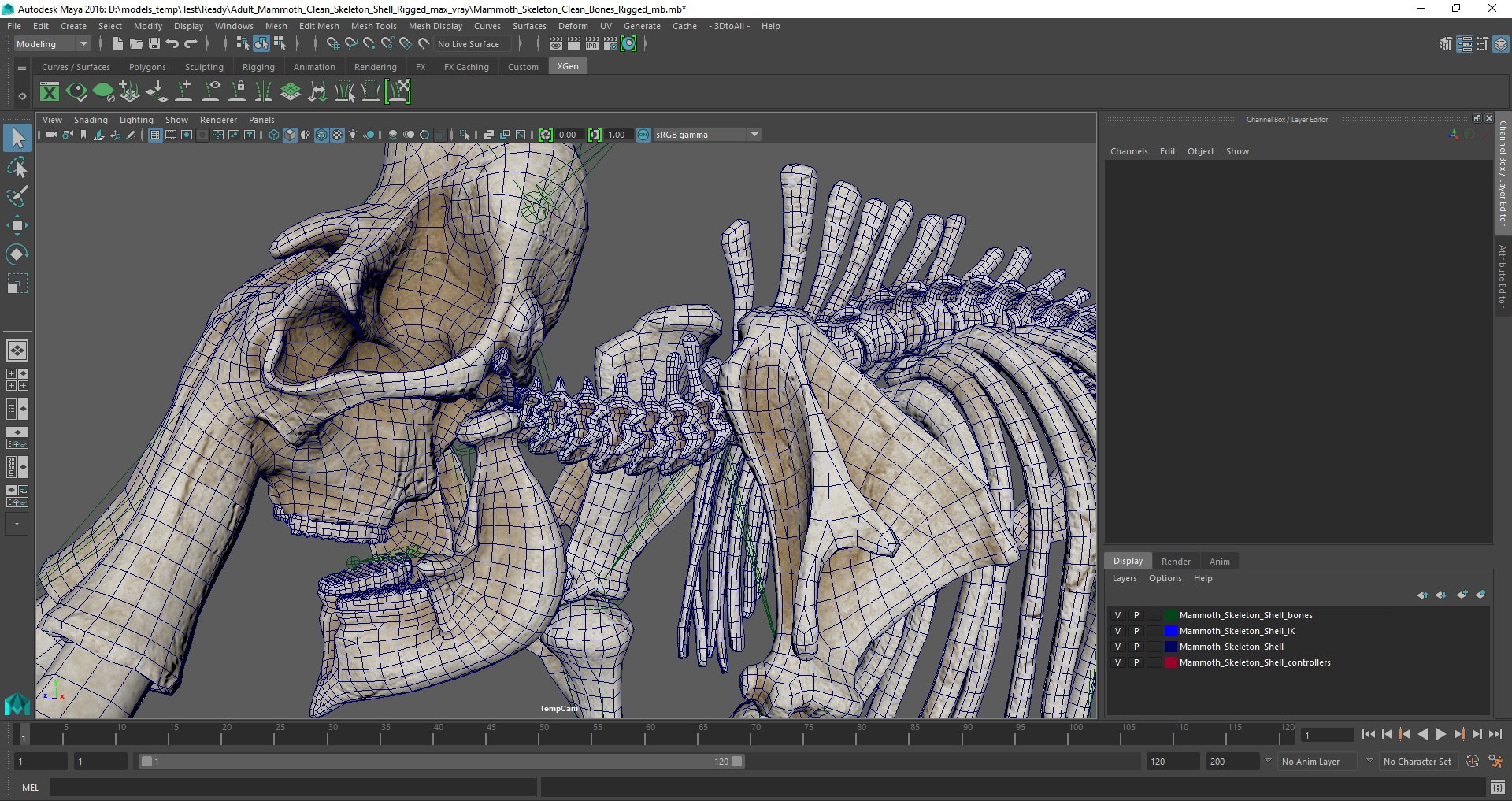Open the XGen window shelf icon
1512x801 pixels.
[x=50, y=92]
